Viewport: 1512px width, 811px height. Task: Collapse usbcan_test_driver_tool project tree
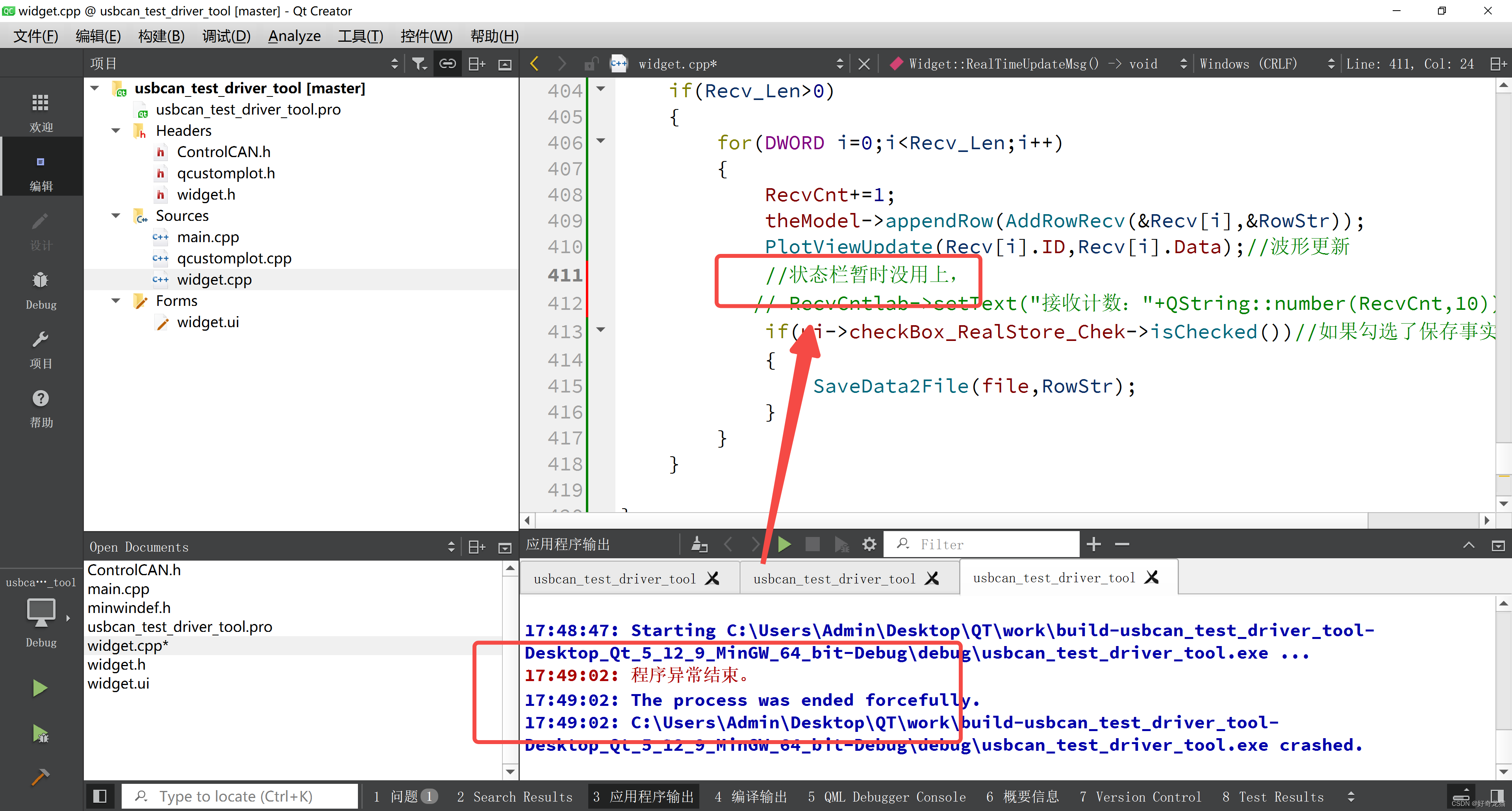(x=94, y=88)
